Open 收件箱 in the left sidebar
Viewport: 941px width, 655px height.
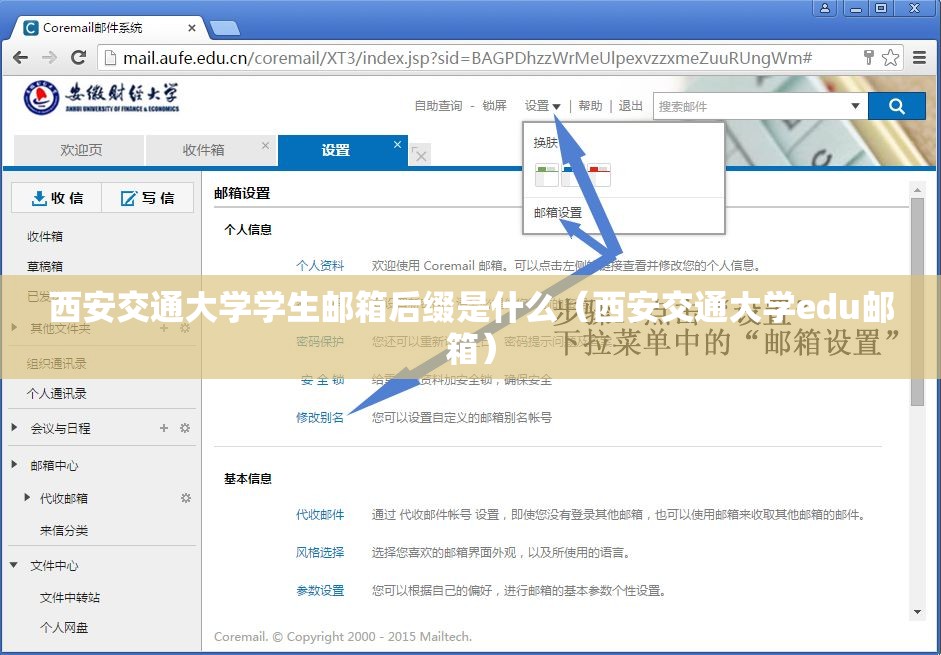click(x=45, y=236)
